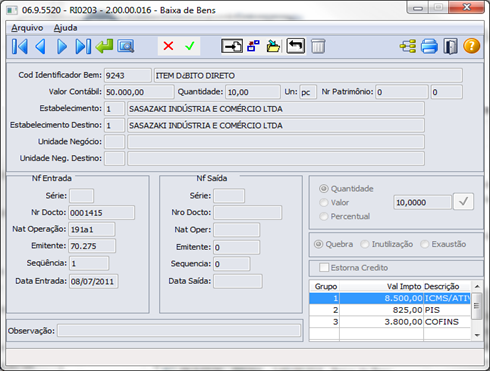
Task: Open the Arquivo menu
Action: (27, 28)
